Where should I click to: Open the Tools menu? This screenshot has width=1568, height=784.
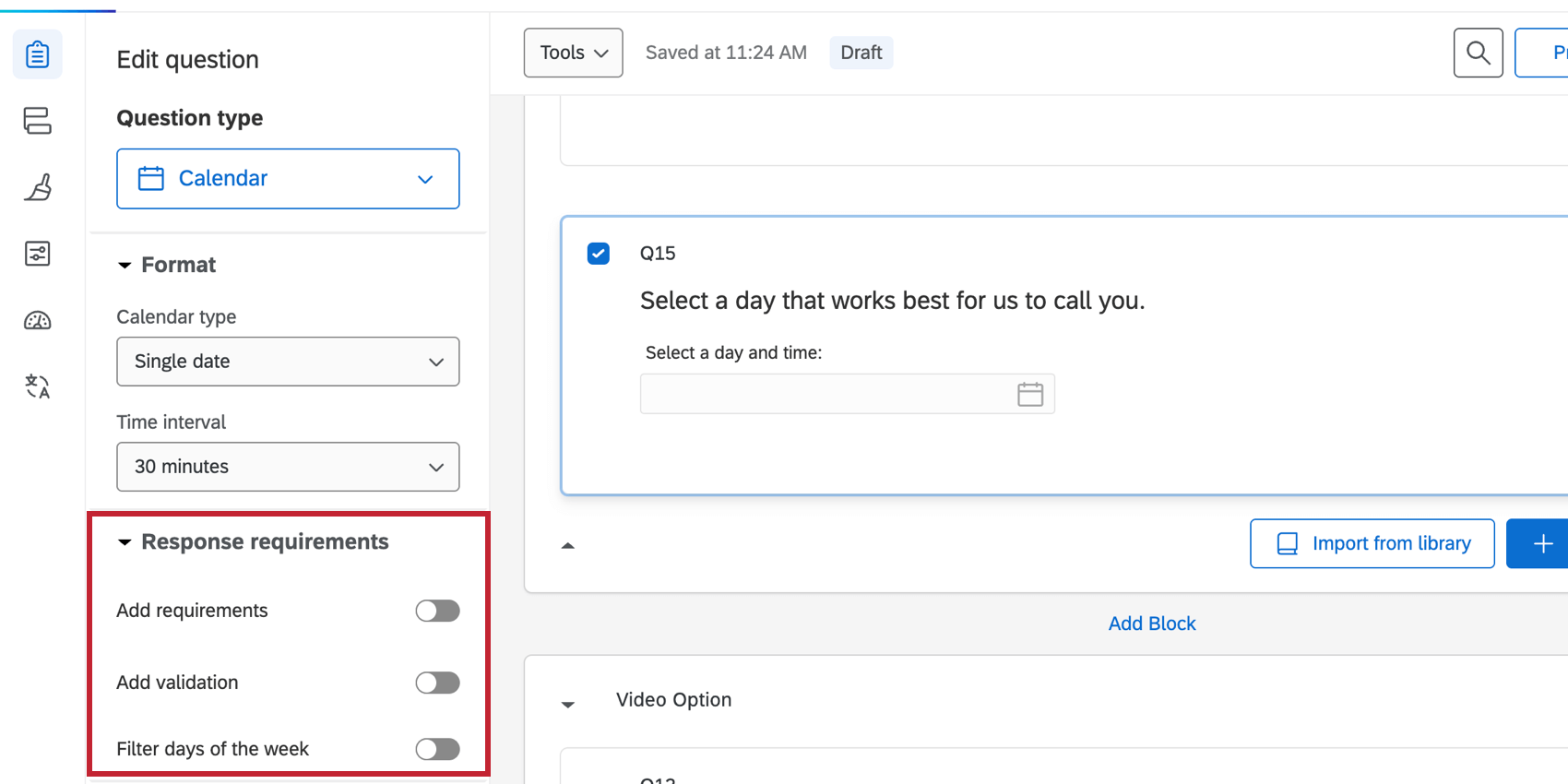573,53
